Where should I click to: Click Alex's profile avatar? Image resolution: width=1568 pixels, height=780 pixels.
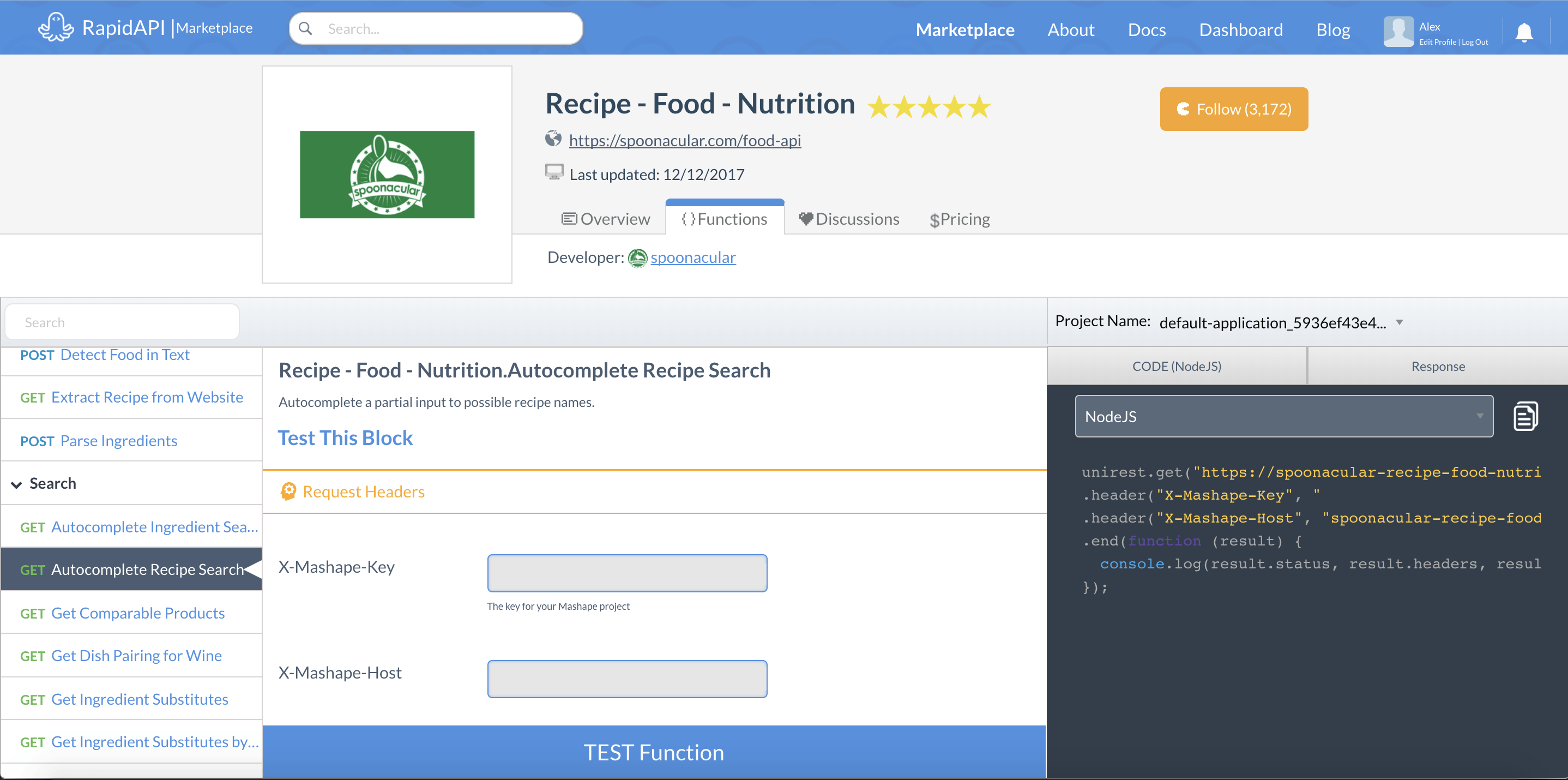tap(1398, 31)
